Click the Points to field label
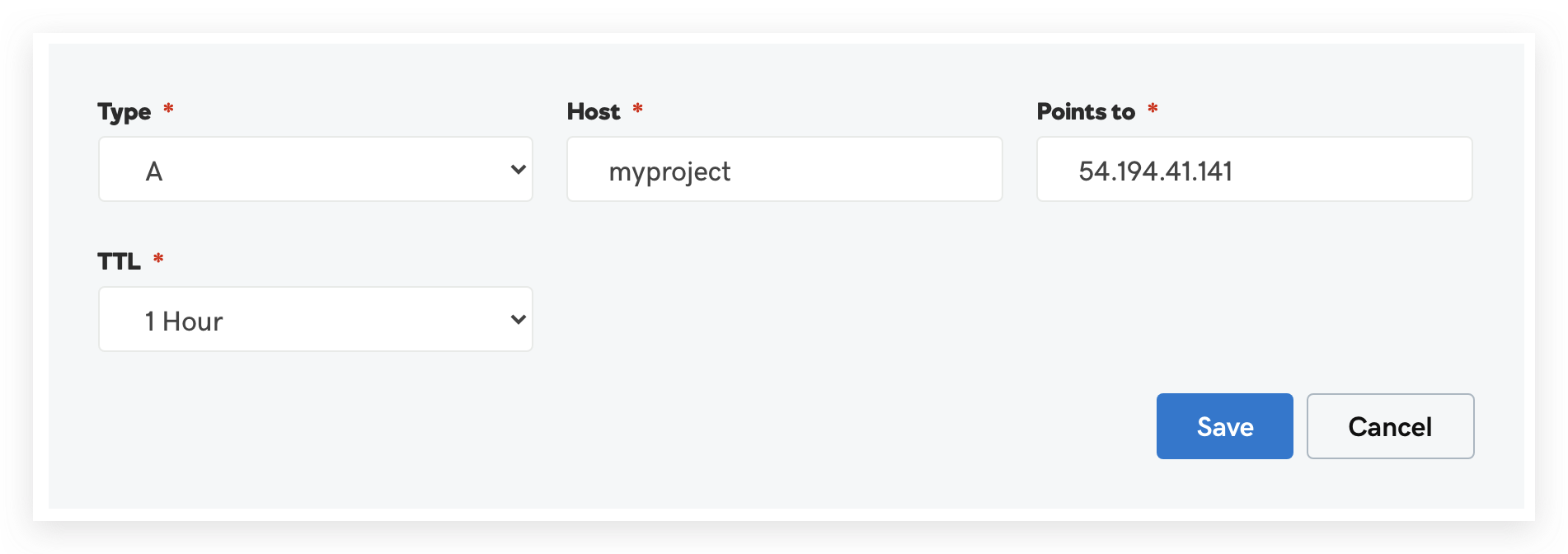 click(1086, 111)
